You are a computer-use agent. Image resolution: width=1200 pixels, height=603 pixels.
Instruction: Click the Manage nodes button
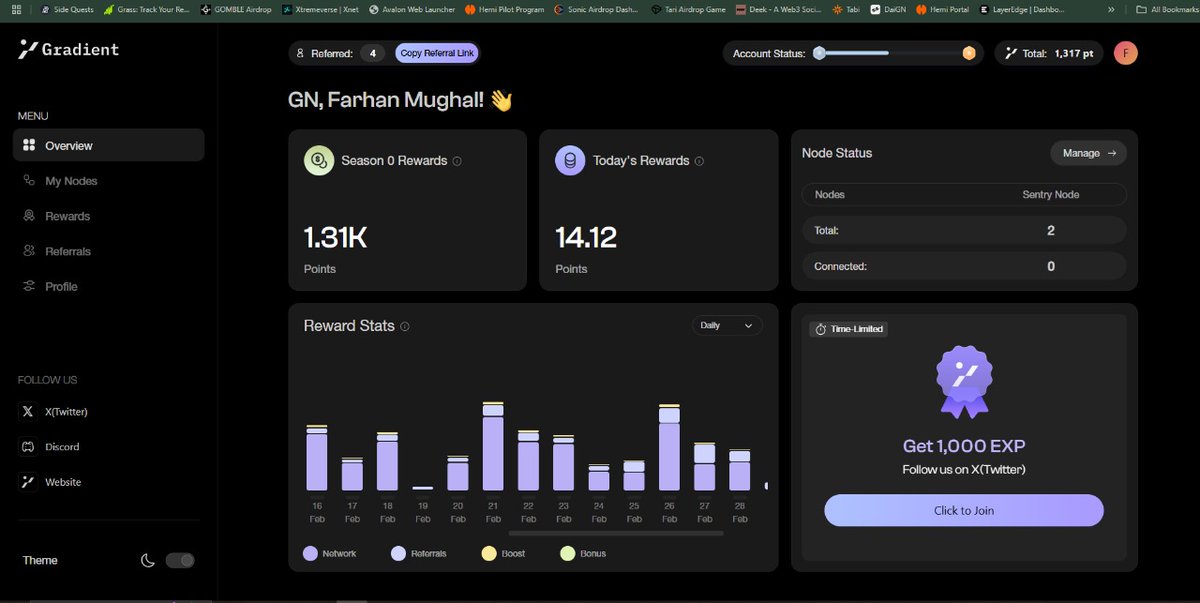1088,153
